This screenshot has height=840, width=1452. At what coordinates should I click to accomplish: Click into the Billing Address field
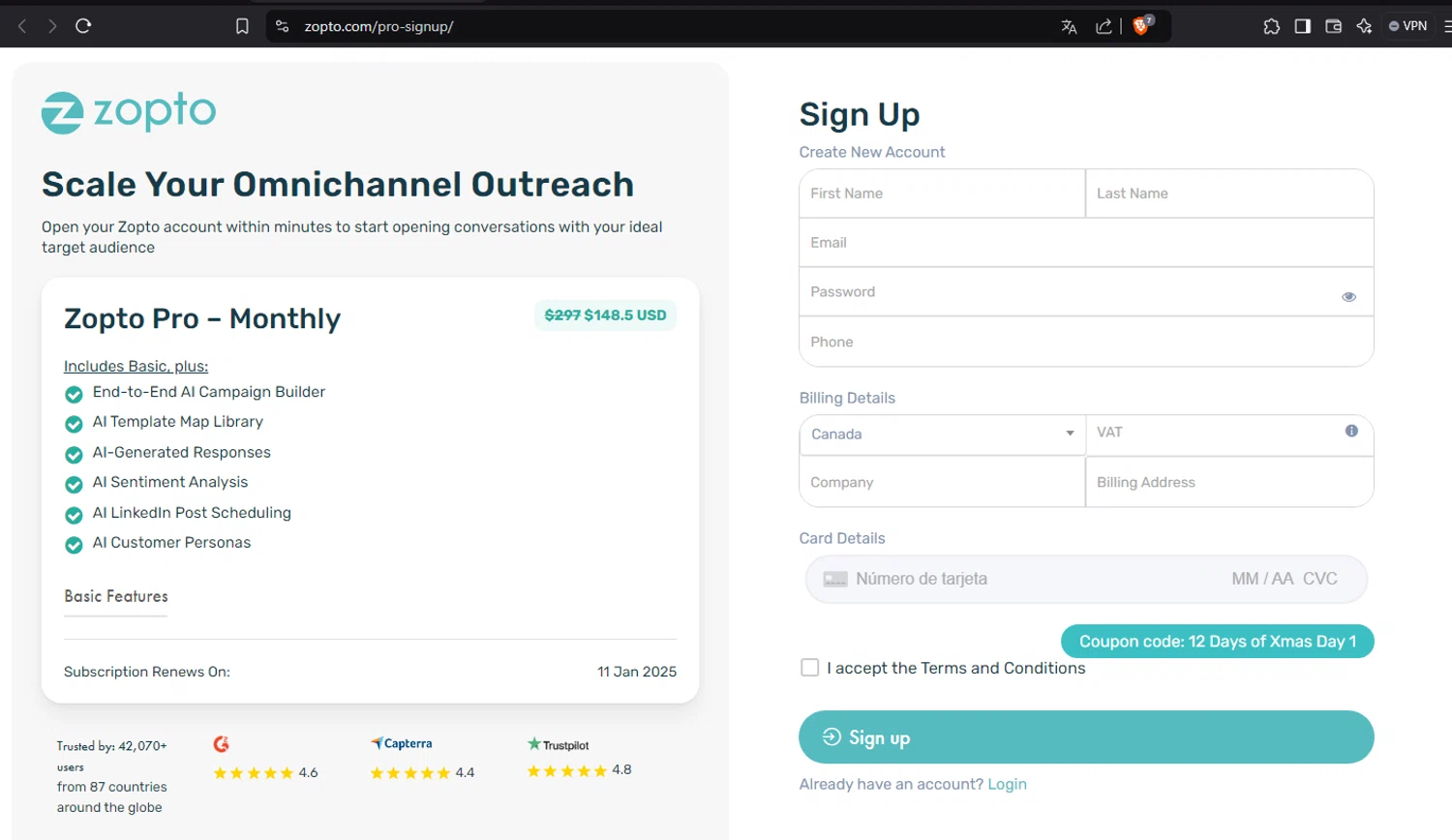click(1229, 482)
